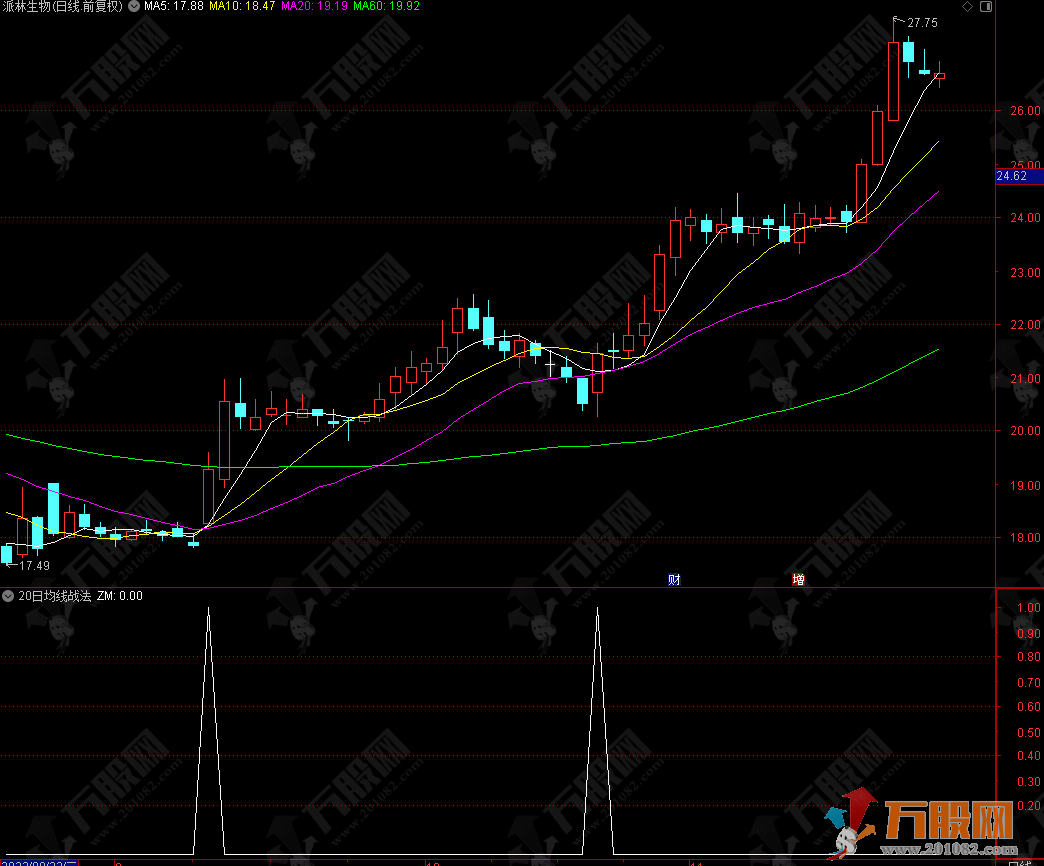Click the ZM: 0.00 indicator value
Viewport: 1044px width, 866px height.
pyautogui.click(x=120, y=596)
